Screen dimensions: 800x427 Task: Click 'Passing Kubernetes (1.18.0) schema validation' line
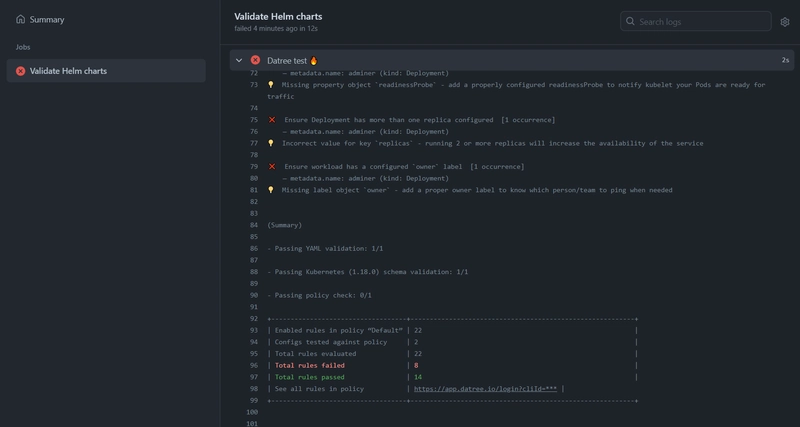(x=367, y=272)
